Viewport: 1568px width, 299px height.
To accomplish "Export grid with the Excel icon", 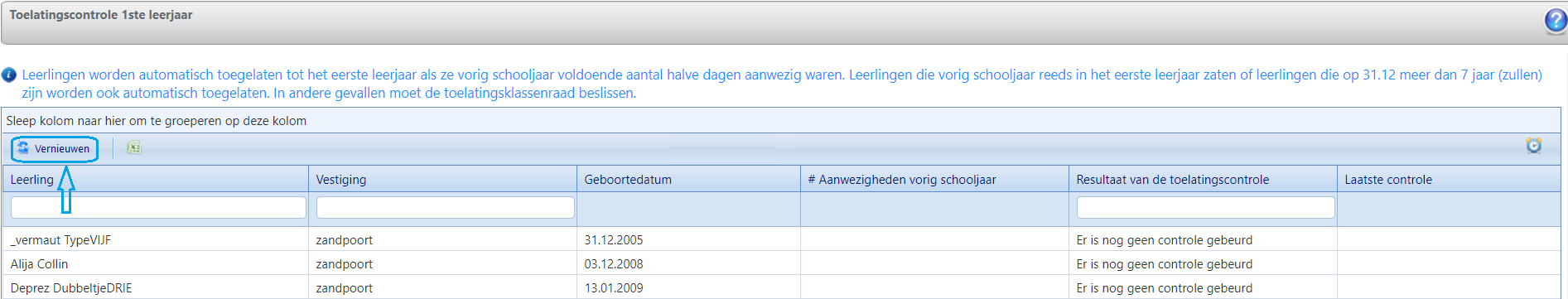I will click(x=133, y=148).
